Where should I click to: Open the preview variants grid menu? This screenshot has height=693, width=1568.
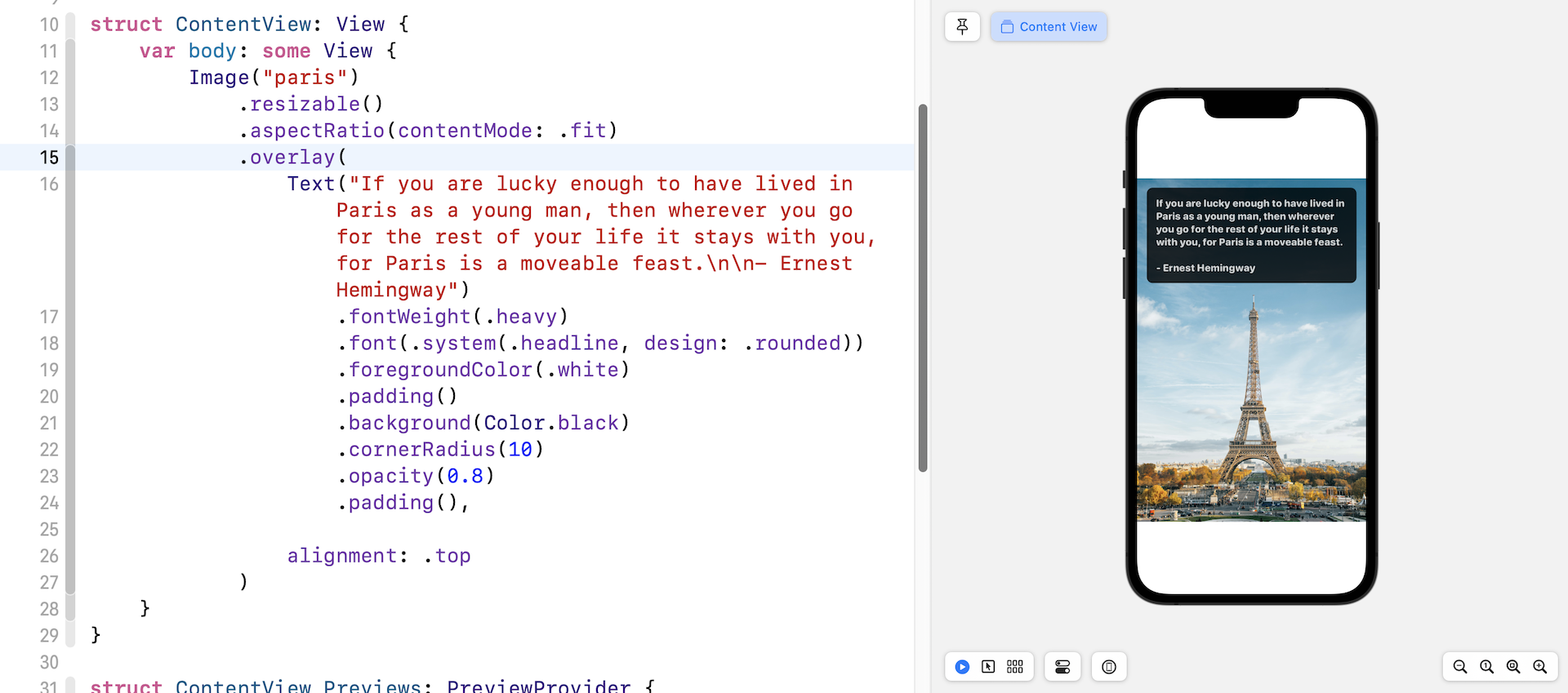(x=1015, y=667)
